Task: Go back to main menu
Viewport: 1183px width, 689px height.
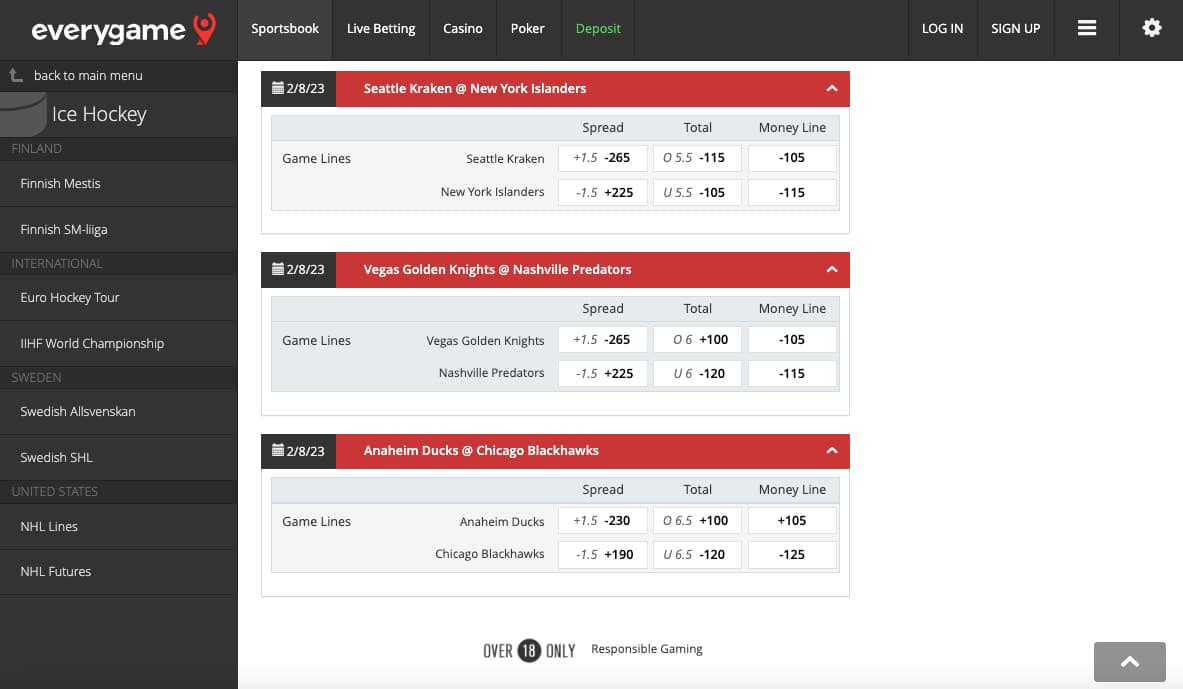Action: pos(88,75)
